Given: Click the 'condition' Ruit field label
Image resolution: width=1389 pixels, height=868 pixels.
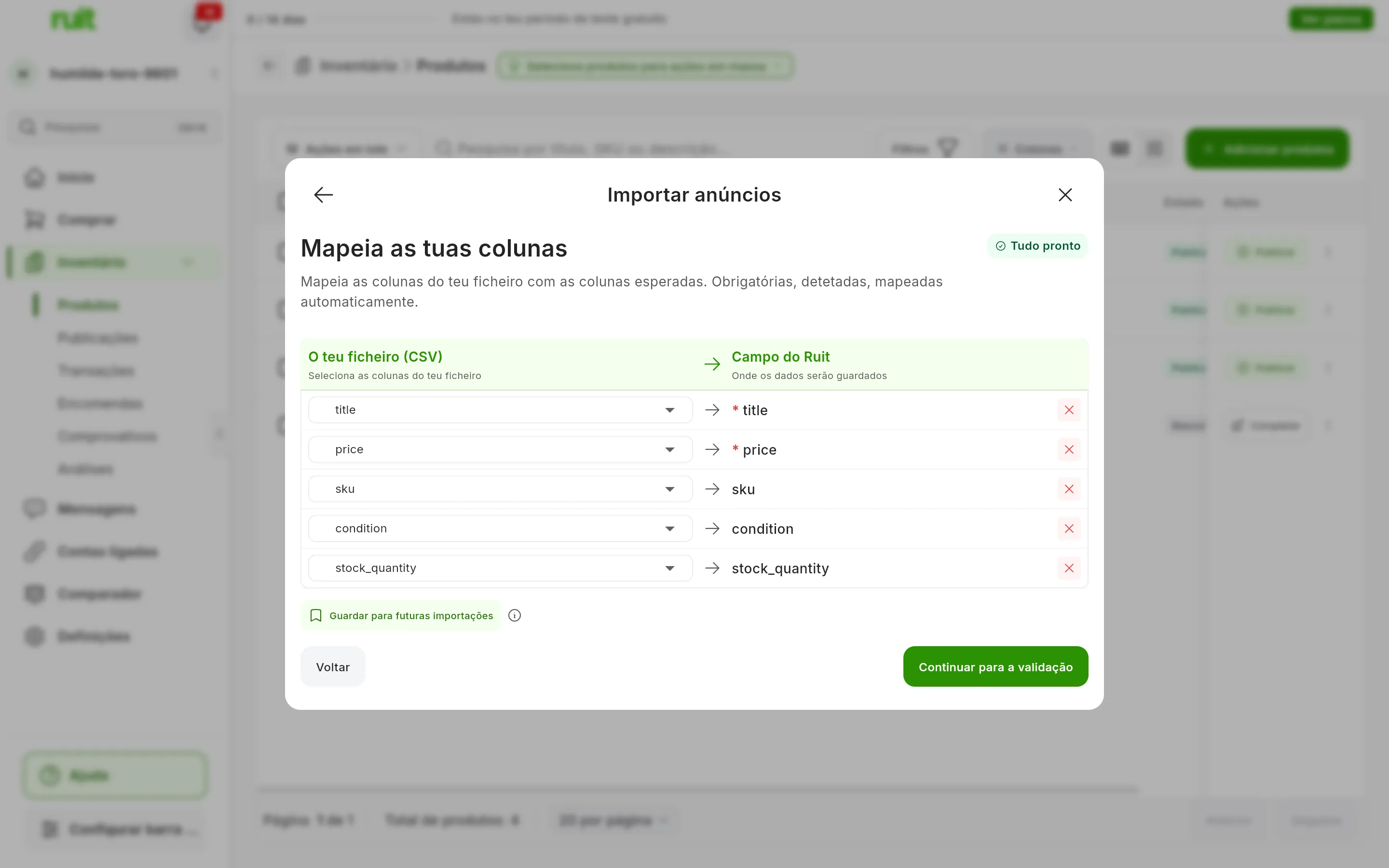Looking at the screenshot, I should 762,529.
